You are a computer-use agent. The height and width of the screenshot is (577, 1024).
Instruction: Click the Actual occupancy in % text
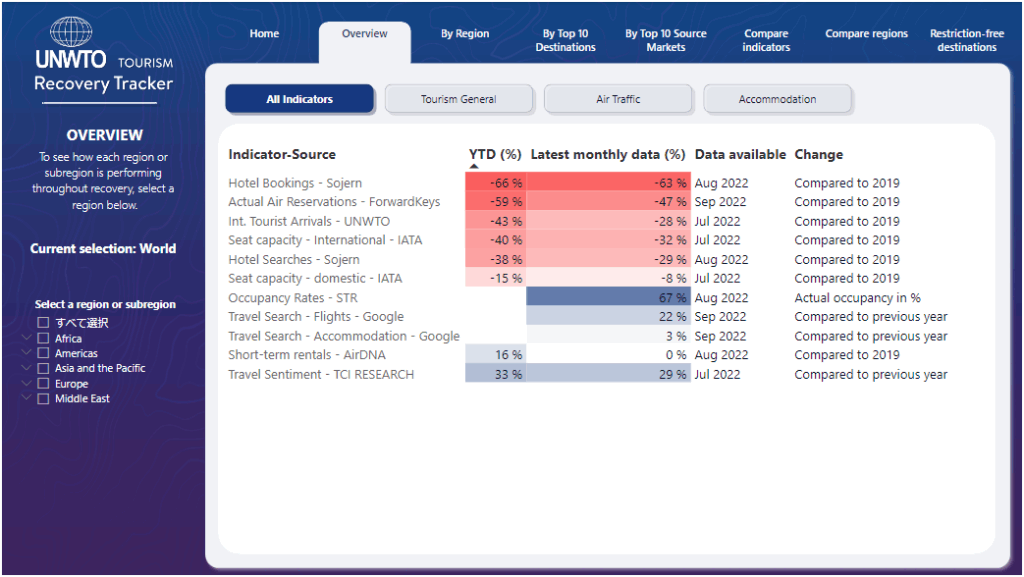coord(857,298)
